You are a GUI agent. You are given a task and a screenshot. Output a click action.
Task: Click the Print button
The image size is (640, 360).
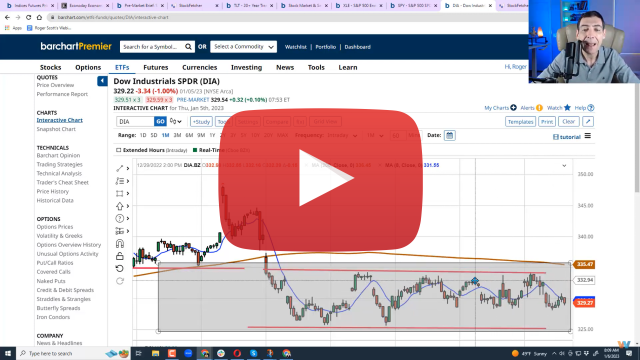tap(547, 122)
